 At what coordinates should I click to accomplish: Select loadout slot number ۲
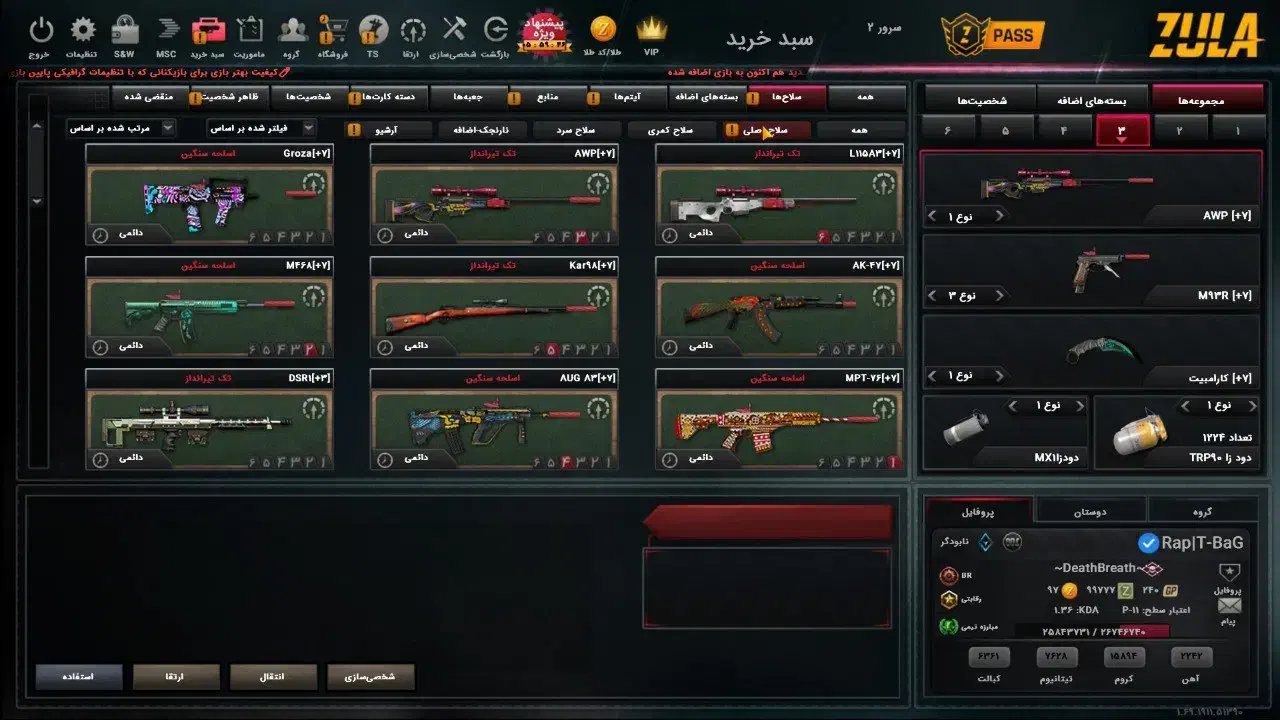point(1178,130)
